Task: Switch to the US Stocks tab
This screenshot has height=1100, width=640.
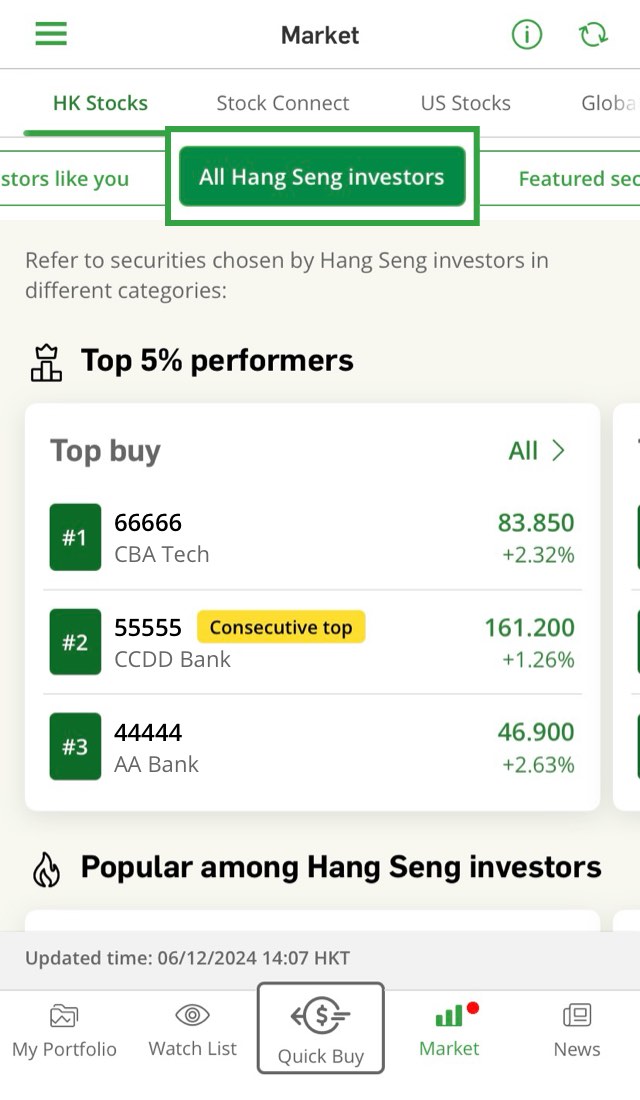Action: click(465, 103)
